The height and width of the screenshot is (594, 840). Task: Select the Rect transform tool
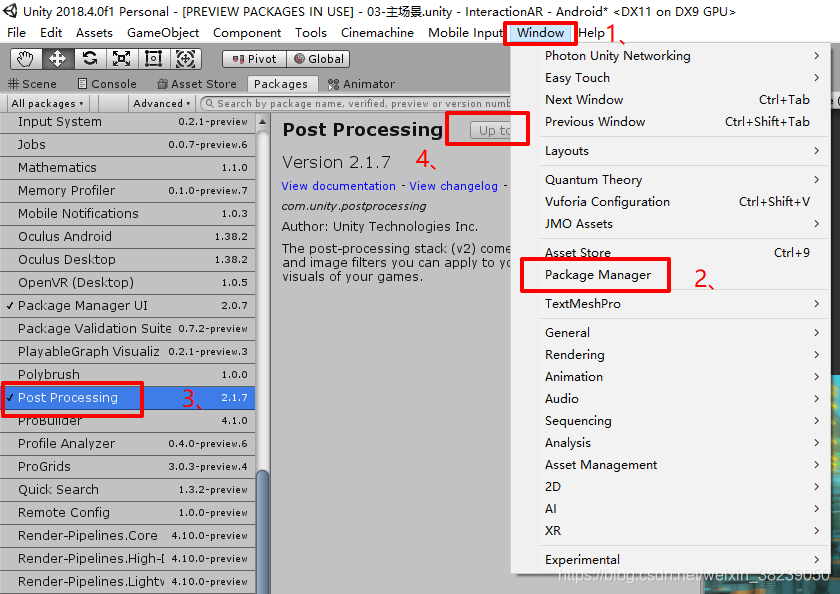coord(154,59)
